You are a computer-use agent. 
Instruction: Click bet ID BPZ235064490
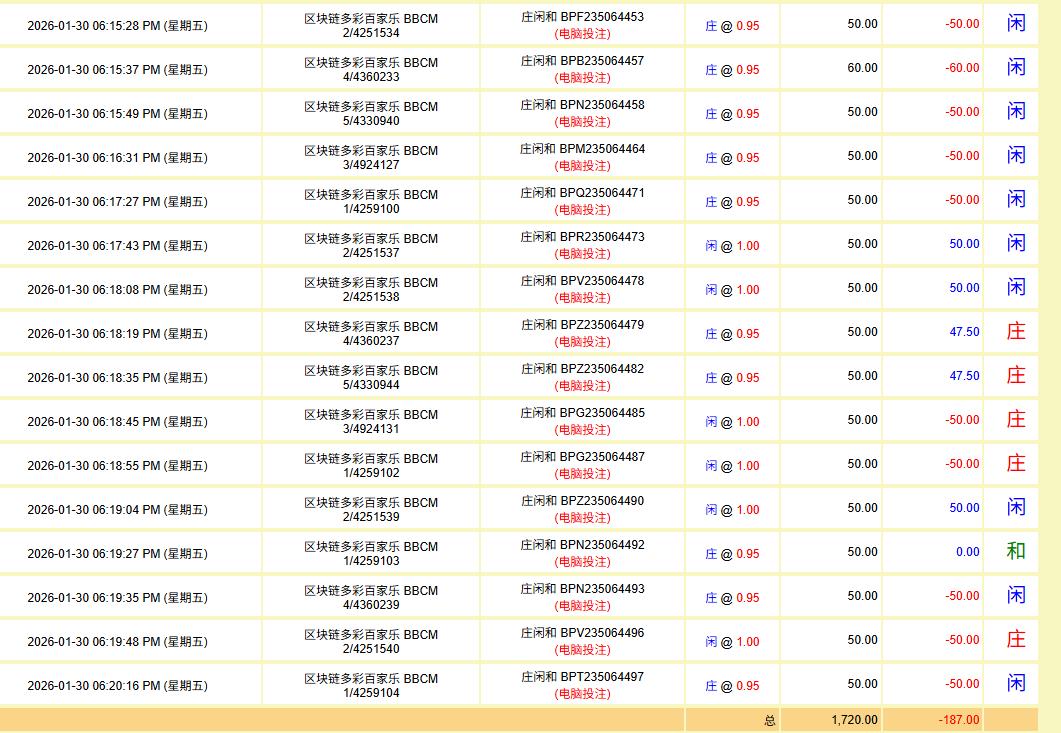[x=602, y=501]
